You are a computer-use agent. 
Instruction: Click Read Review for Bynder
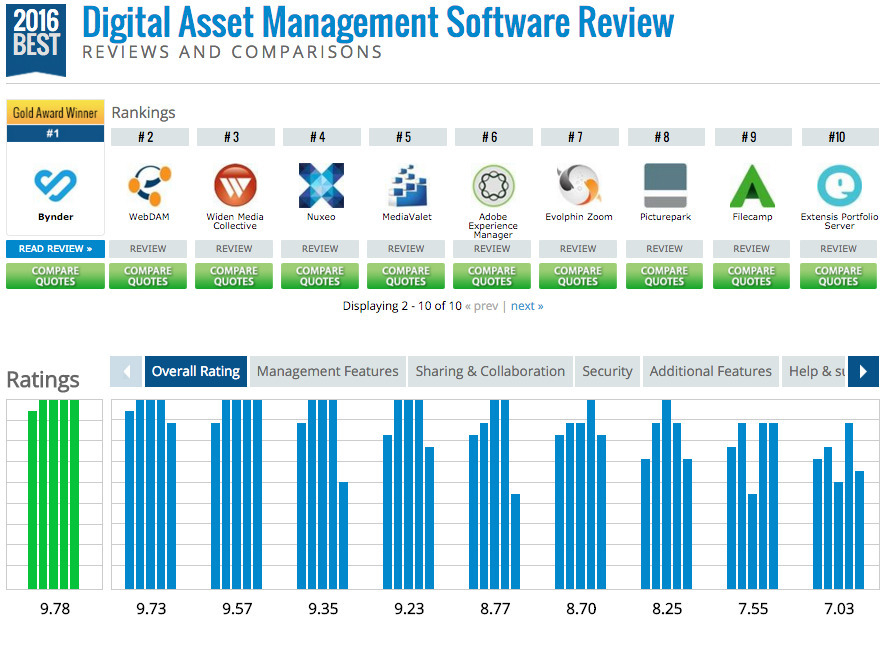click(55, 249)
